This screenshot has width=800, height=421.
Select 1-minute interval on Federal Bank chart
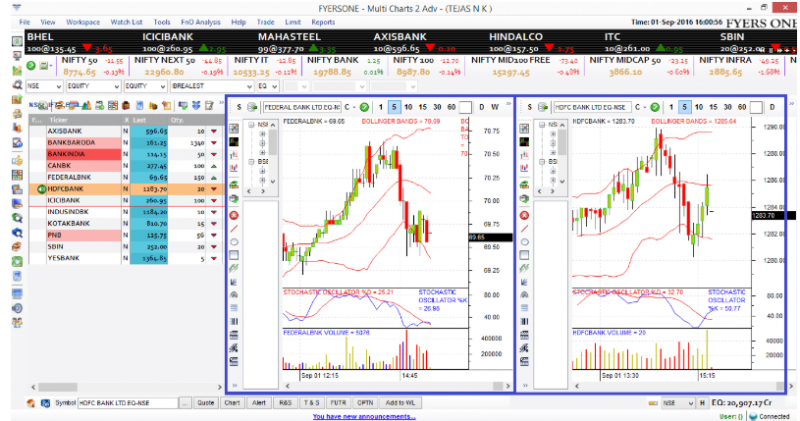click(x=381, y=107)
